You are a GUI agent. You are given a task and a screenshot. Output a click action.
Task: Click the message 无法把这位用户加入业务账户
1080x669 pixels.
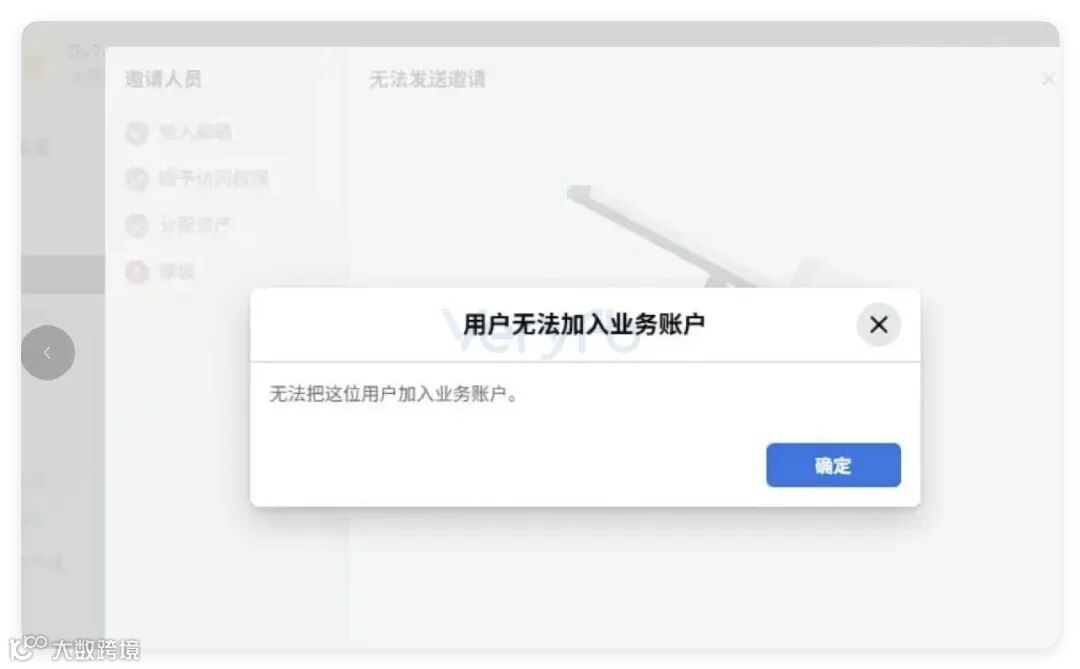[x=393, y=394]
